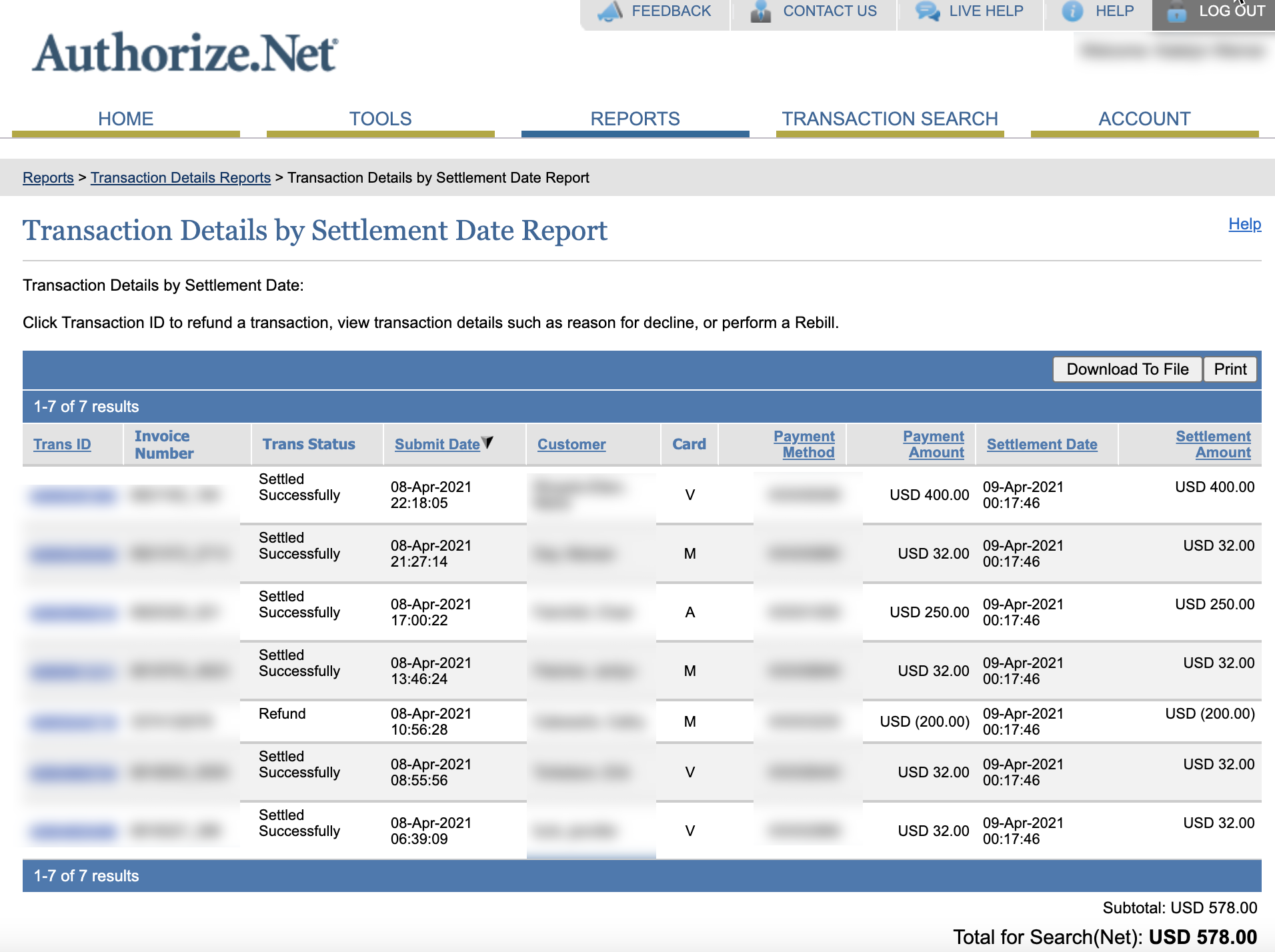Click the Invoice Number column header
The width and height of the screenshot is (1275, 952).
coord(164,445)
